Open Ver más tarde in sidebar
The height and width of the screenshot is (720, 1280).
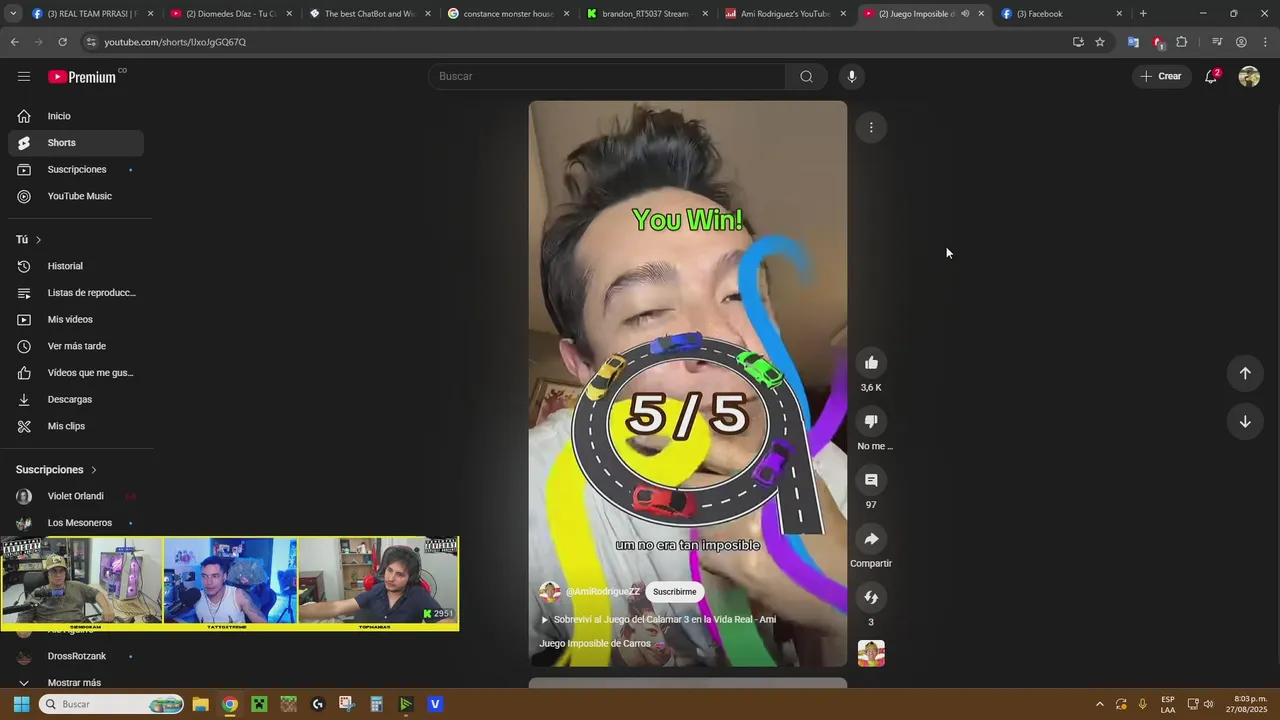76,346
